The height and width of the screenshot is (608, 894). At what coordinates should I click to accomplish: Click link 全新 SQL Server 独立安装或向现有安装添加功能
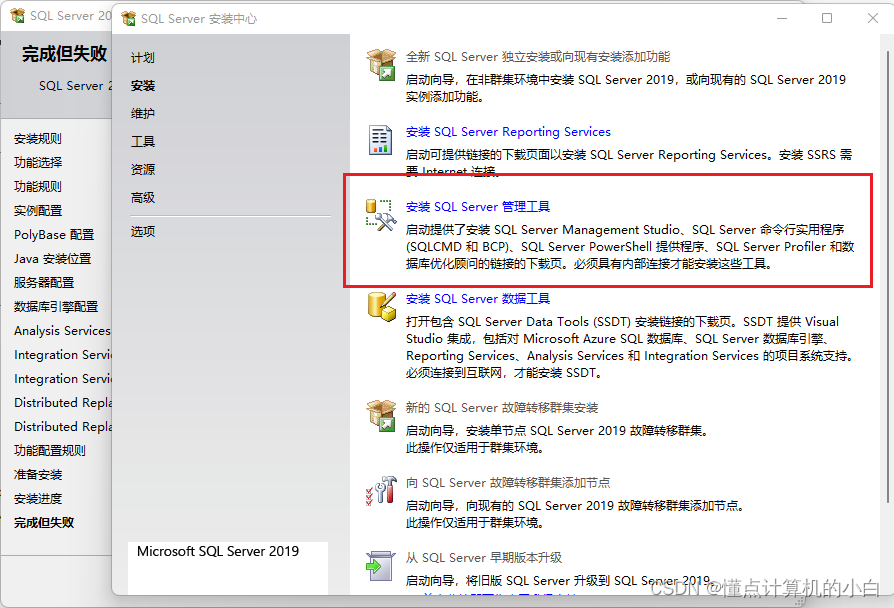point(538,56)
